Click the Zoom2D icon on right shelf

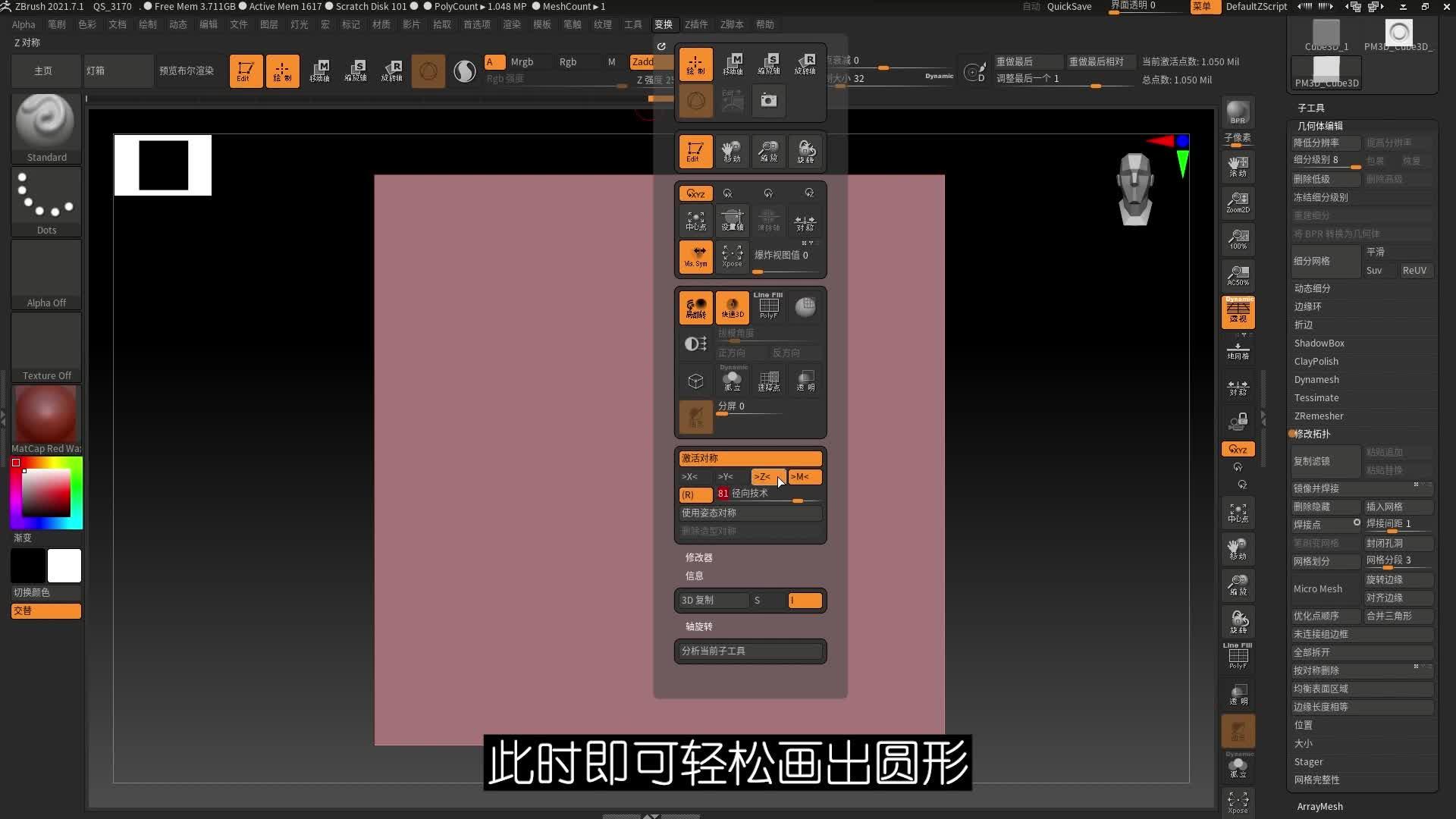(1238, 202)
